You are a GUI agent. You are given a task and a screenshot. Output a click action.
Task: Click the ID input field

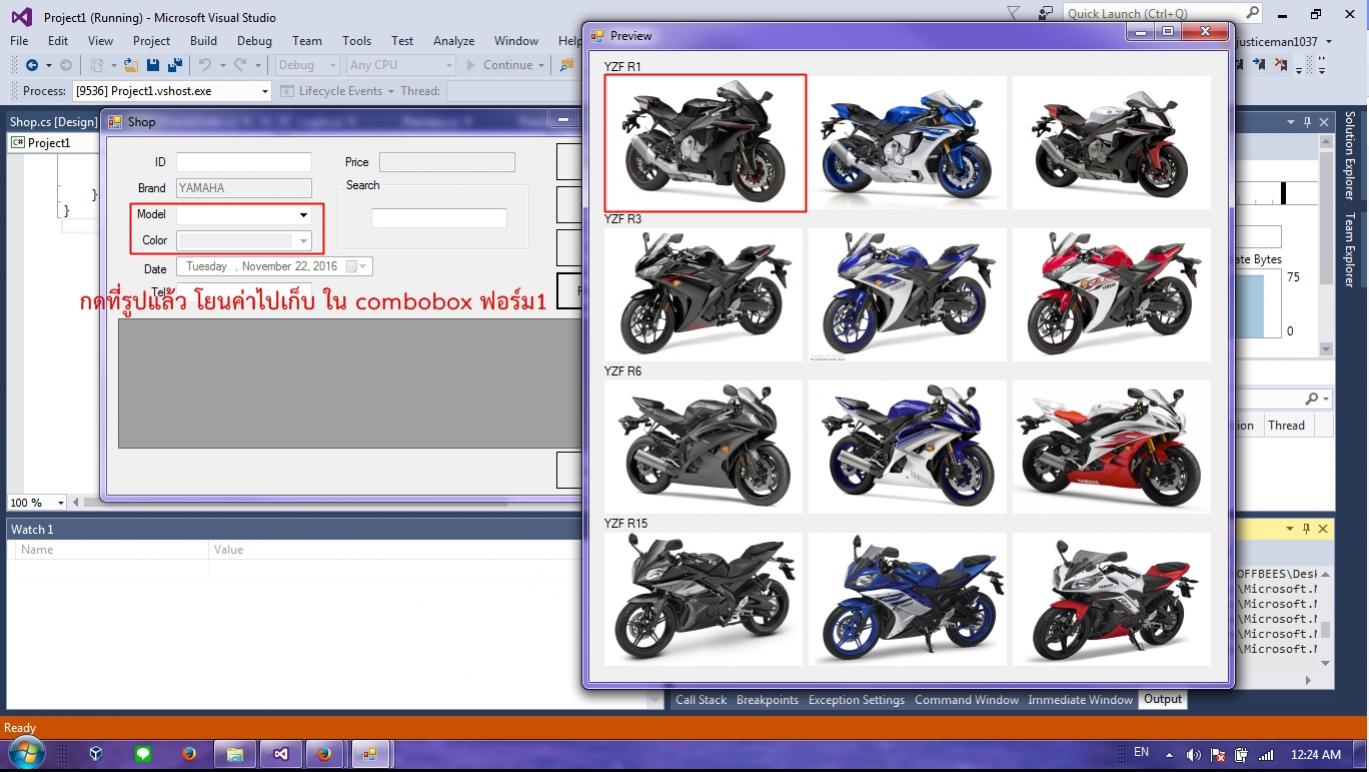tap(244, 162)
